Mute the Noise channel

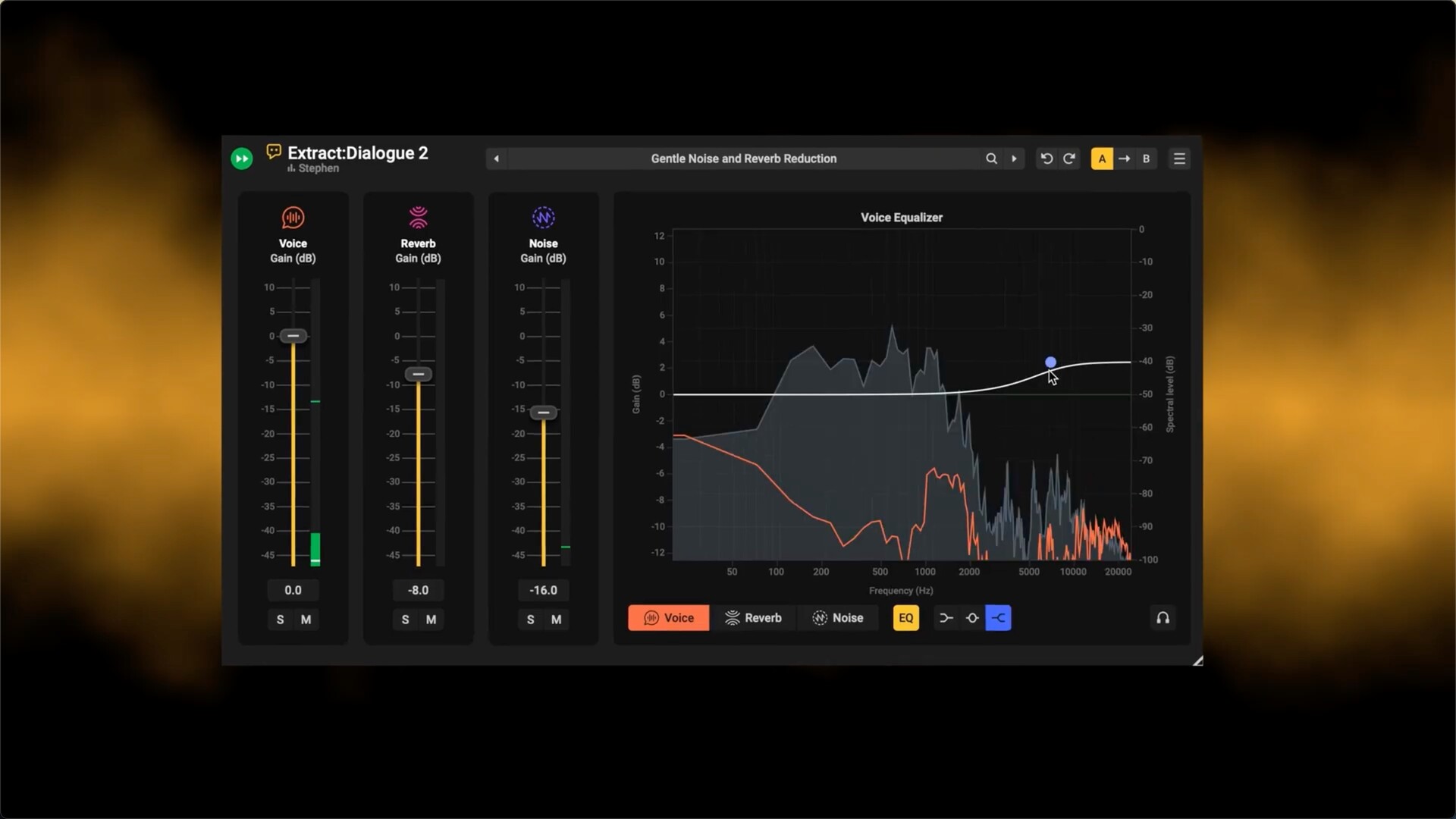pos(556,620)
